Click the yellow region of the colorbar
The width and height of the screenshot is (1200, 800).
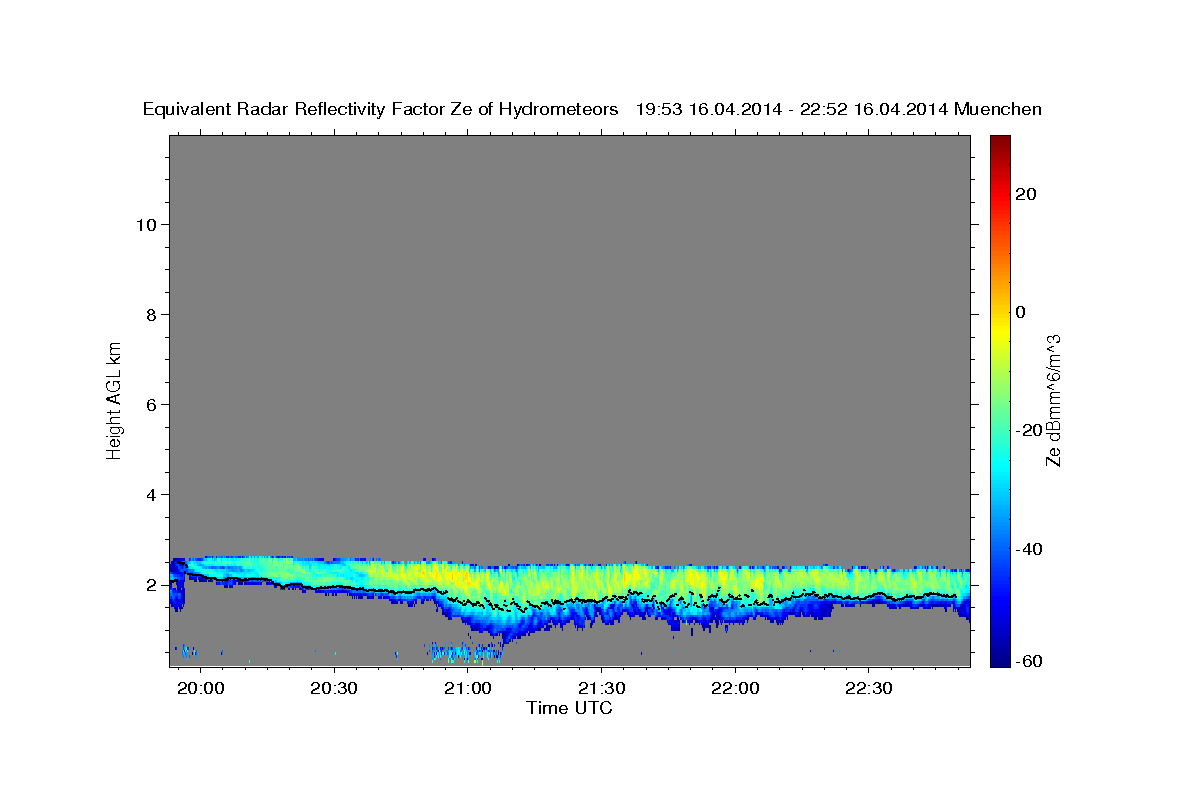tap(1000, 330)
